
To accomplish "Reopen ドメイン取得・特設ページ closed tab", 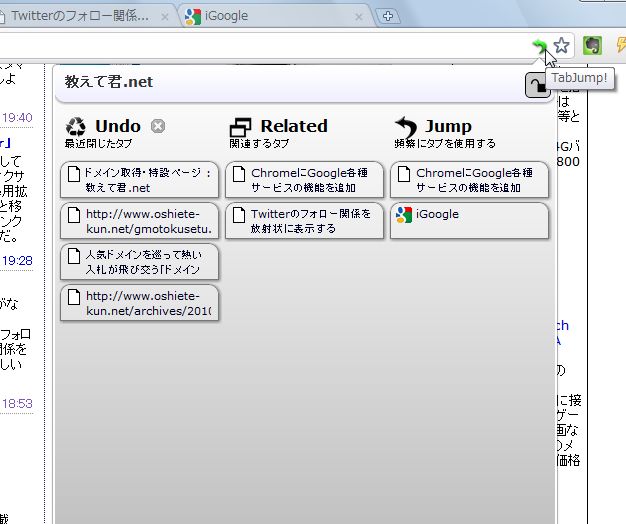I will coord(139,180).
